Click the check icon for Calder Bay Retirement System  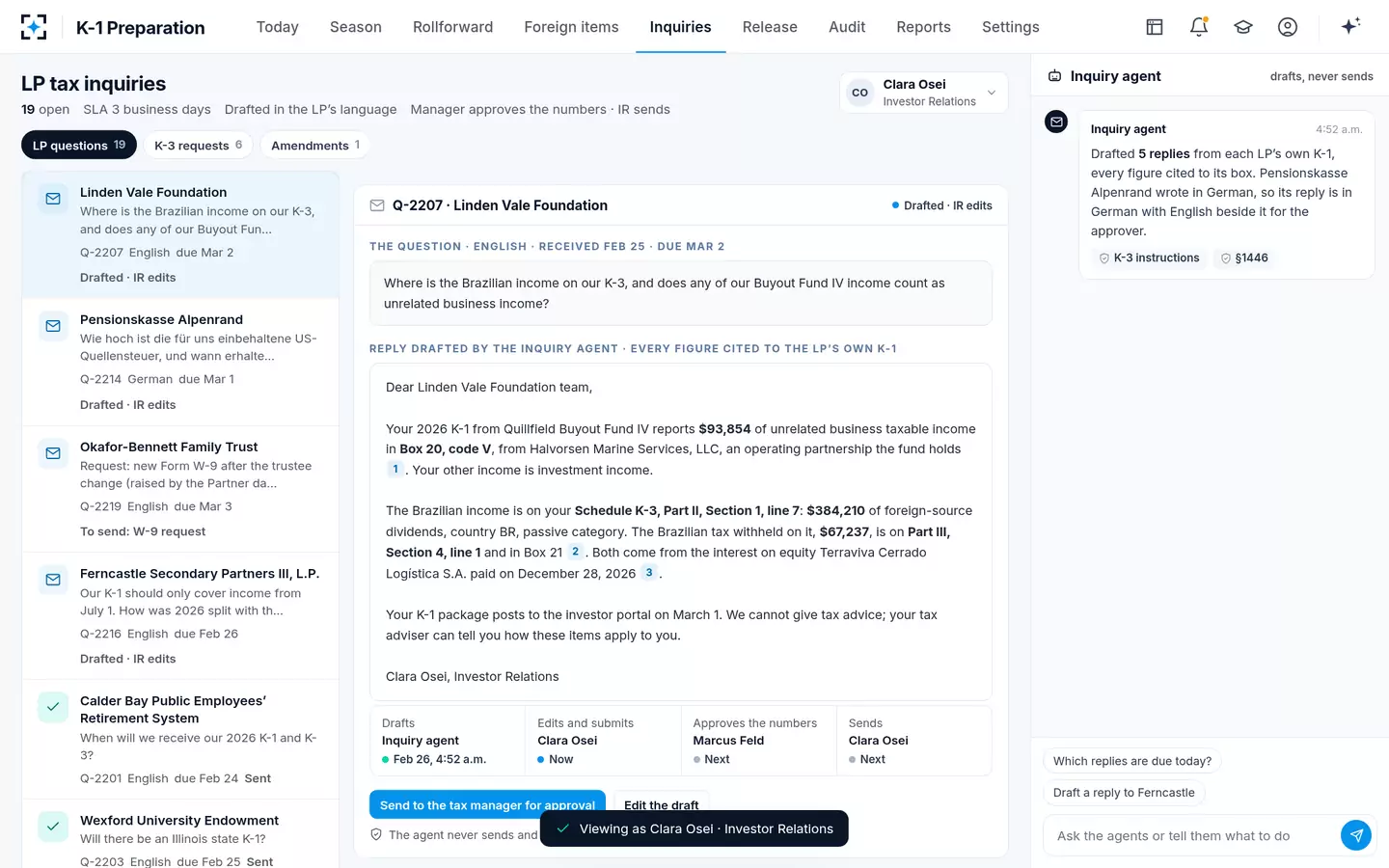(53, 707)
